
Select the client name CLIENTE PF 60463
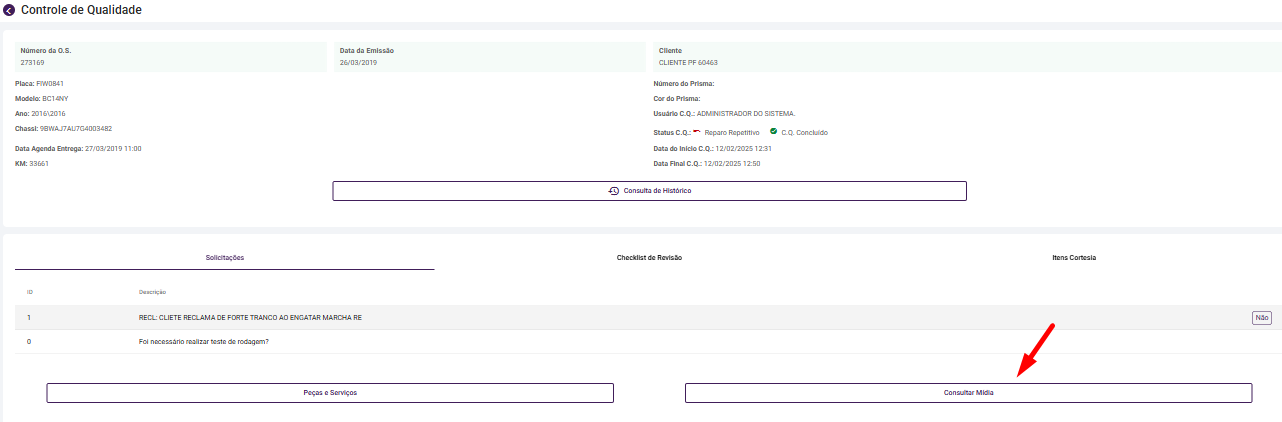coord(688,63)
